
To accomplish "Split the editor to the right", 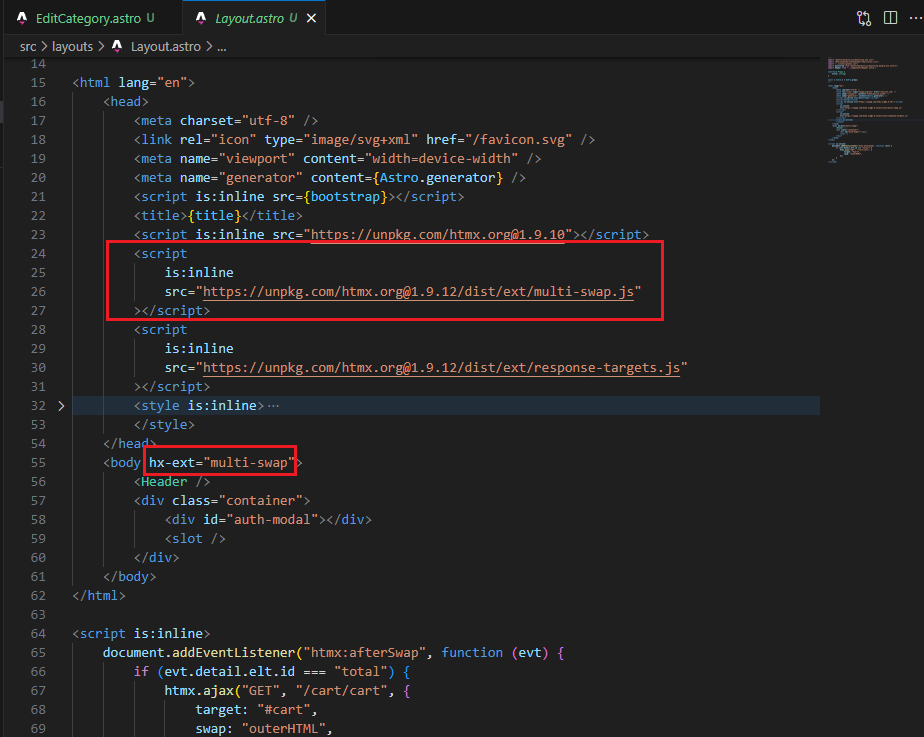I will pyautogui.click(x=890, y=18).
